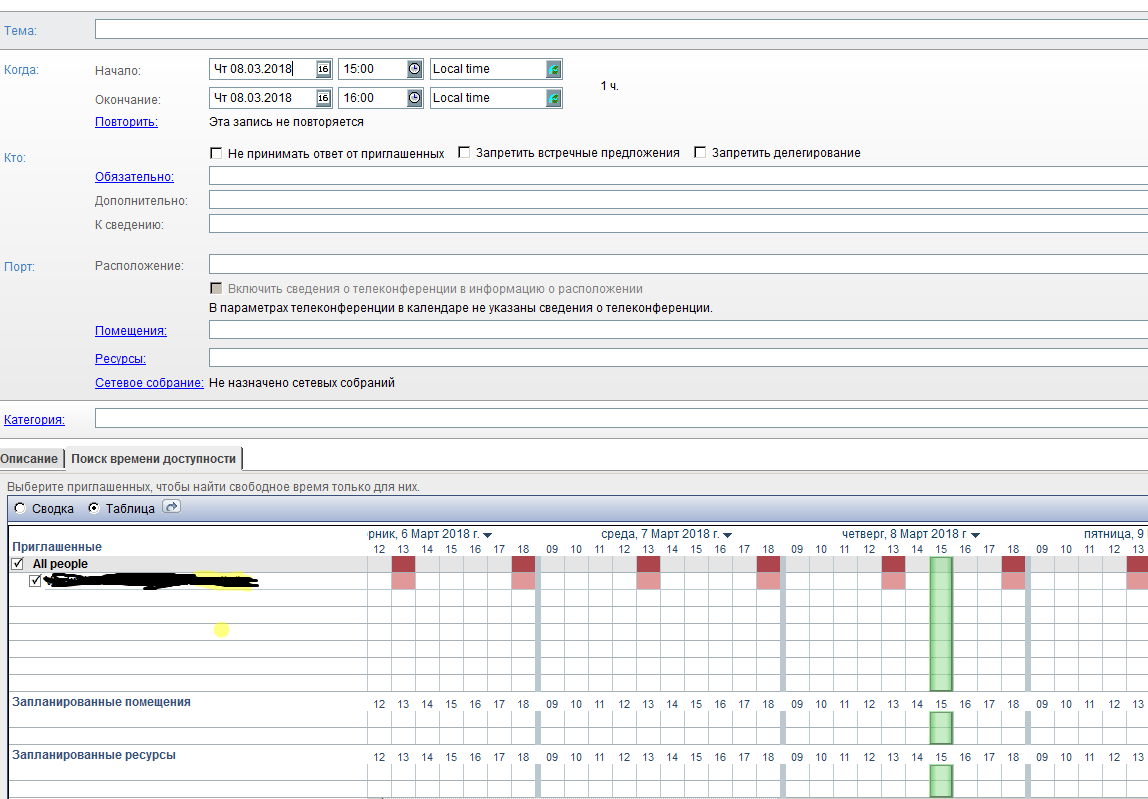Viewport: 1148px width, 799px height.
Task: Click All people busy block at 18 on 7 Март
Action: click(768, 564)
